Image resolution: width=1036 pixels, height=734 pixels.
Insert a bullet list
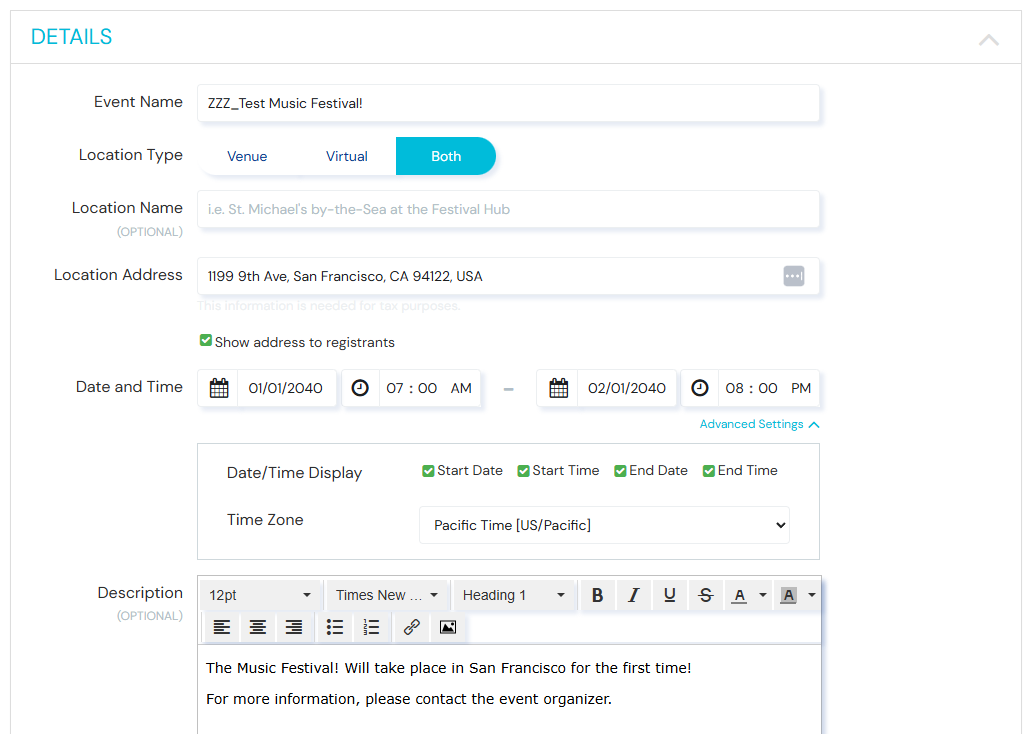pos(335,627)
